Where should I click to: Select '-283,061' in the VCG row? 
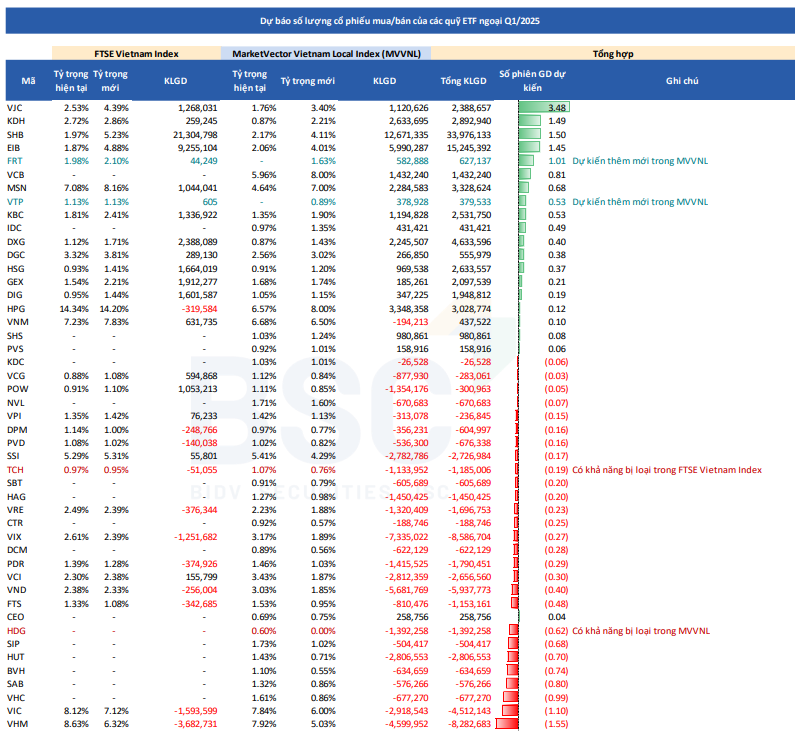click(472, 376)
